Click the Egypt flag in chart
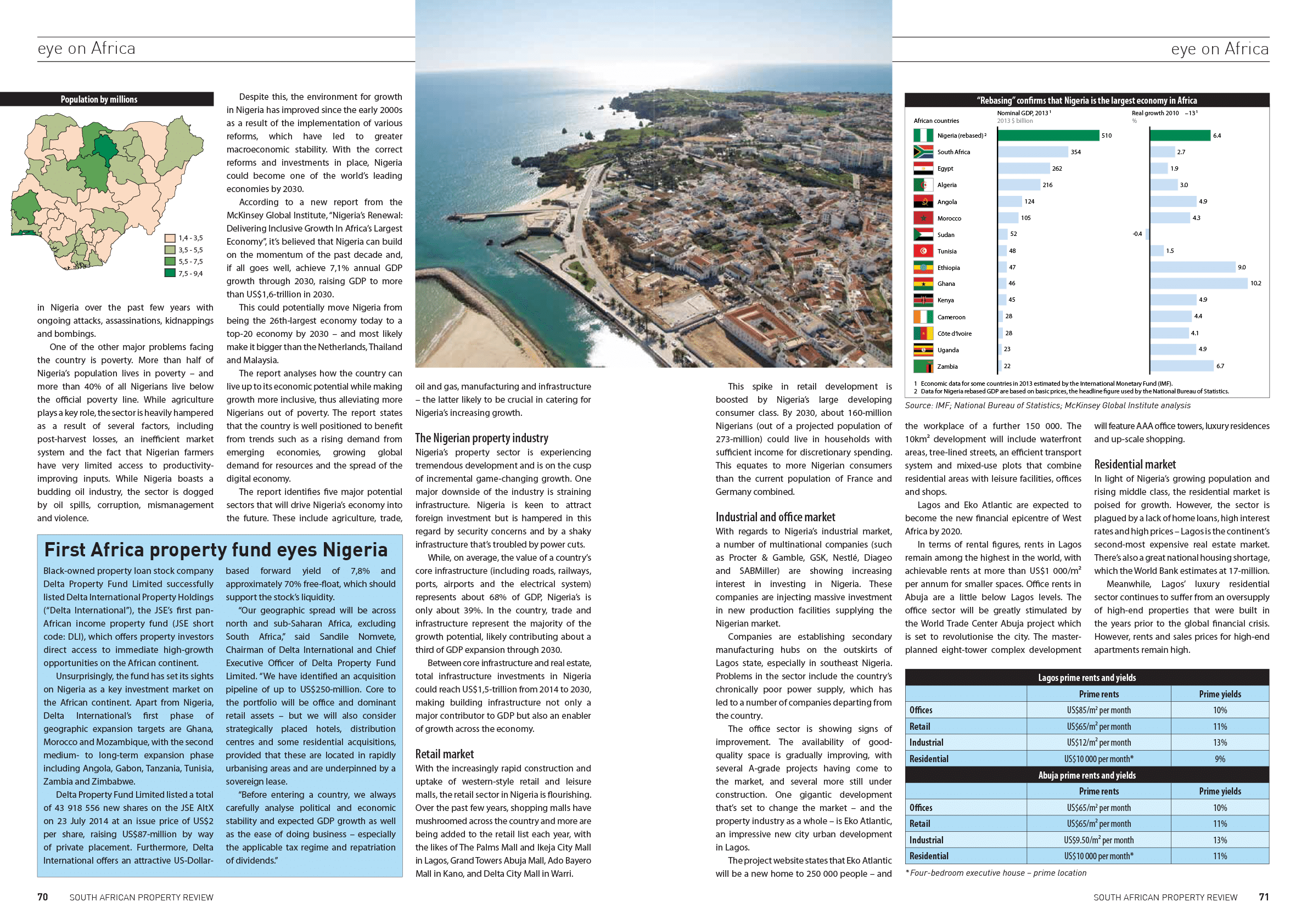This screenshot has height=924, width=1307. coord(923,168)
